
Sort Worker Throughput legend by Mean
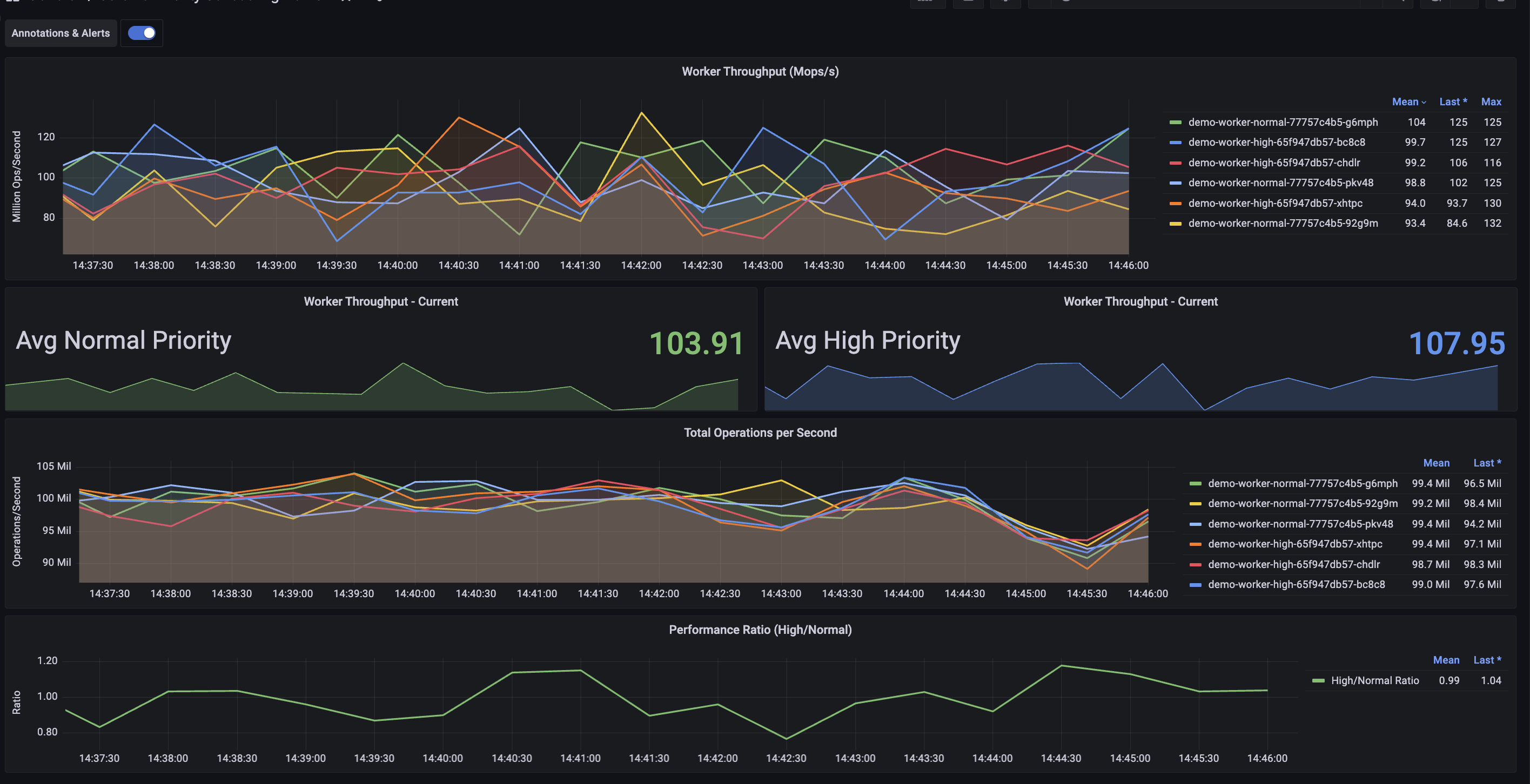pos(1405,102)
